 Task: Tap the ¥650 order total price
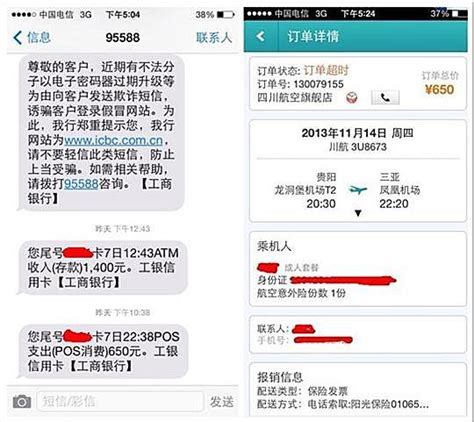point(440,89)
